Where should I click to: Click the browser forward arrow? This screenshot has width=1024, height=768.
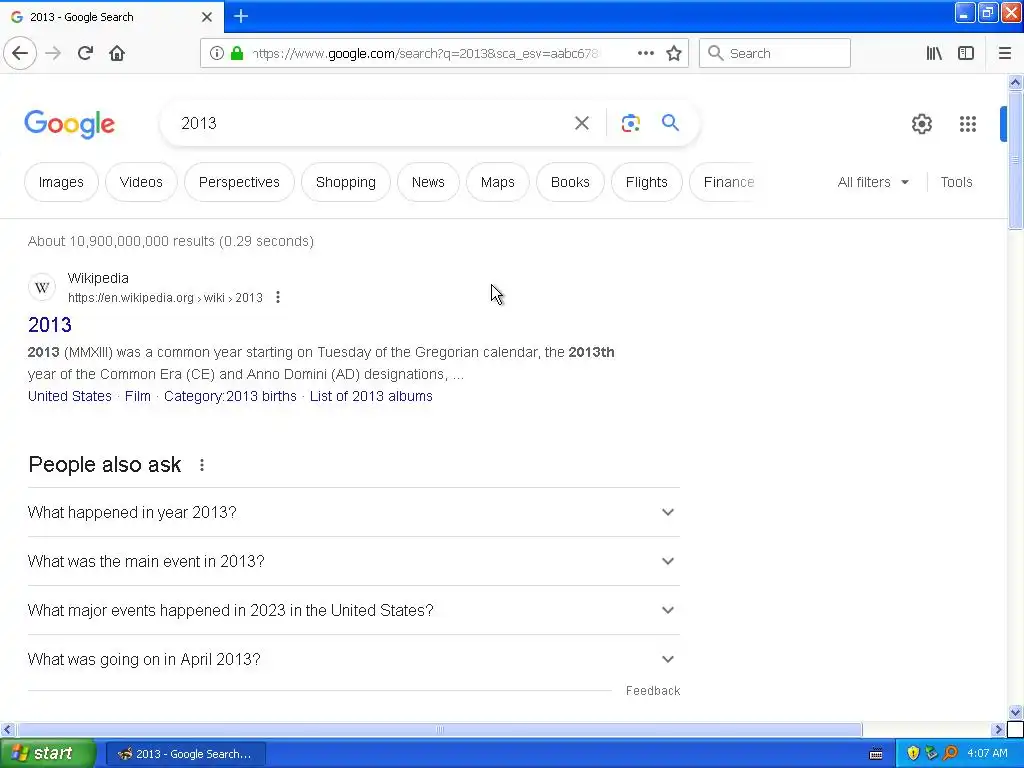tap(54, 53)
